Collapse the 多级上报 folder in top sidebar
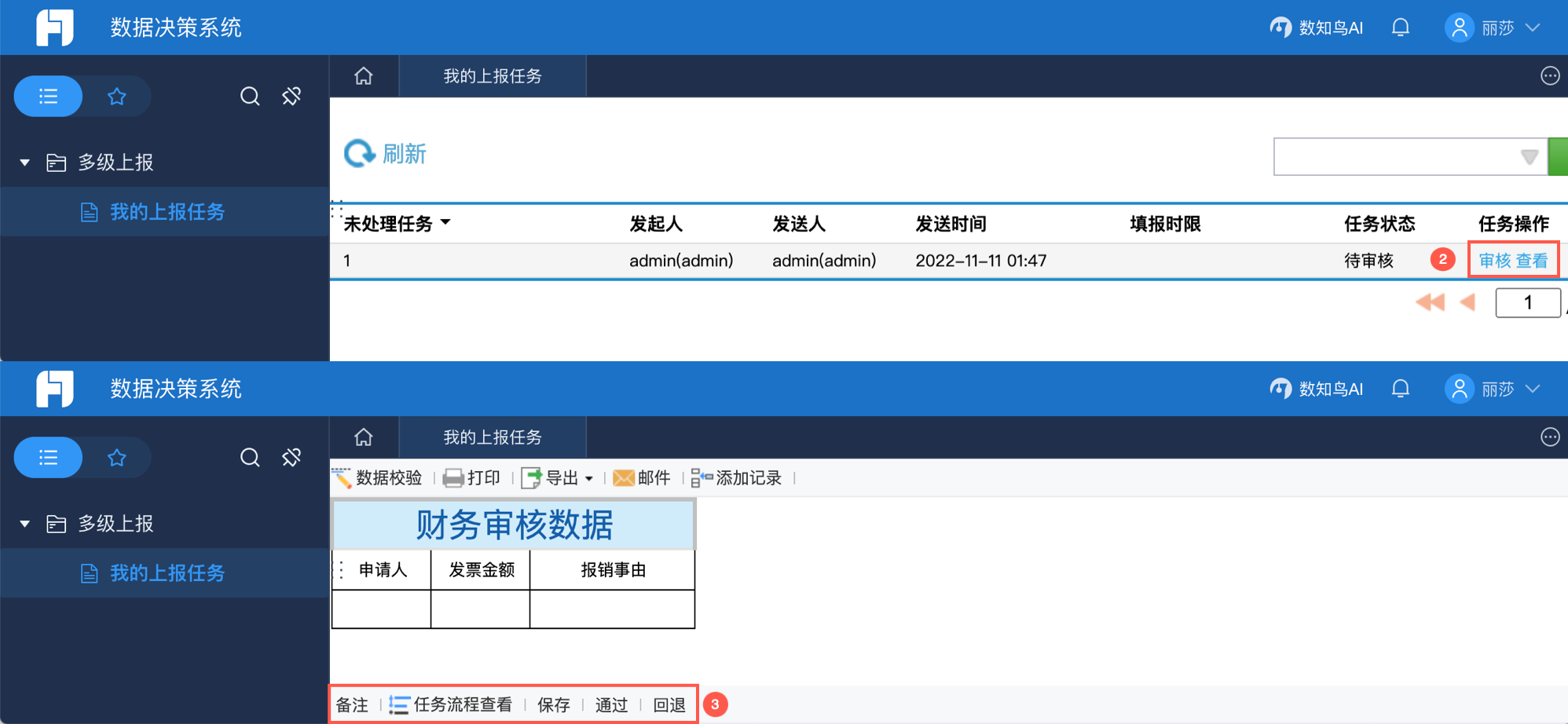Screen dimensions: 1568x724 pos(25,163)
